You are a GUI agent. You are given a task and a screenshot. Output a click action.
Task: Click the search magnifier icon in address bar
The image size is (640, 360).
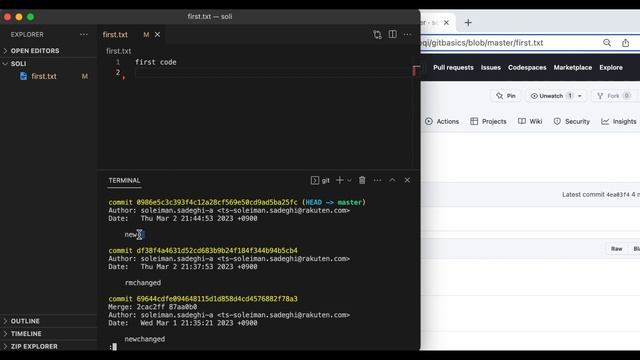pos(607,43)
